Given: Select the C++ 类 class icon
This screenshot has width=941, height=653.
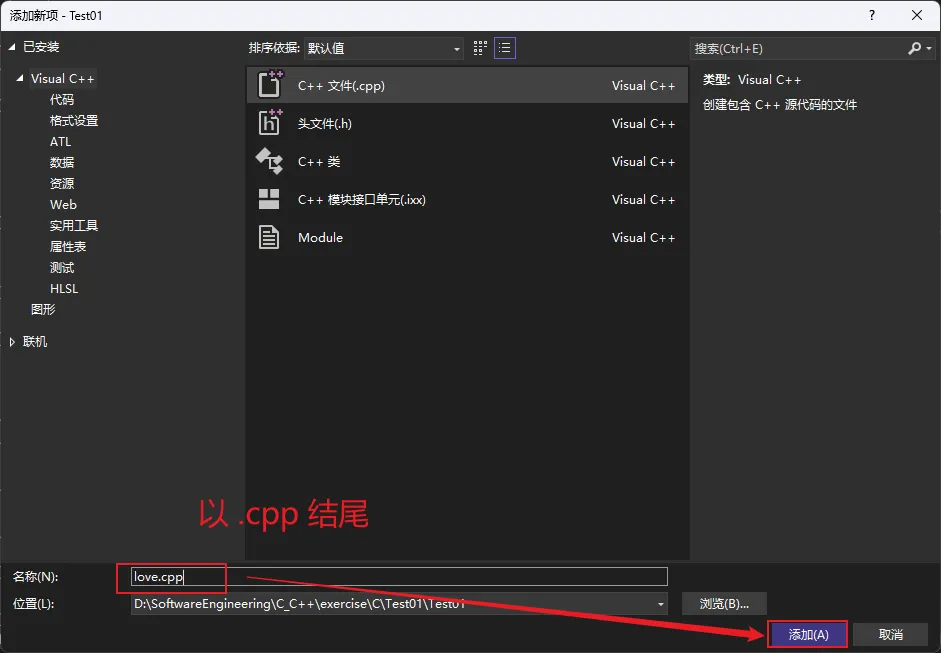Looking at the screenshot, I should (269, 161).
